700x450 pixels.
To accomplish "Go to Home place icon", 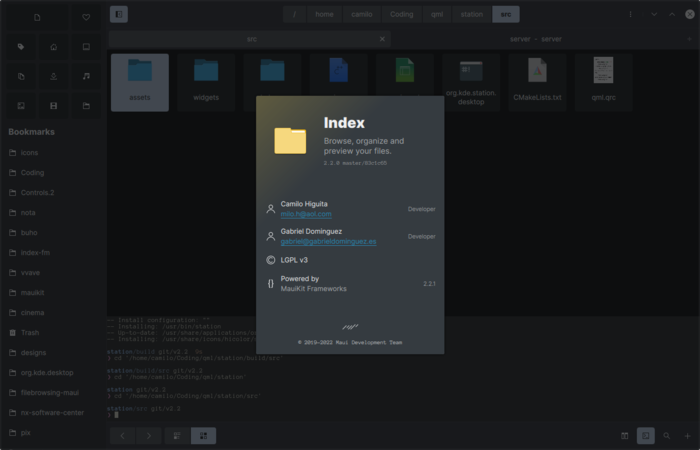I will 54,47.
